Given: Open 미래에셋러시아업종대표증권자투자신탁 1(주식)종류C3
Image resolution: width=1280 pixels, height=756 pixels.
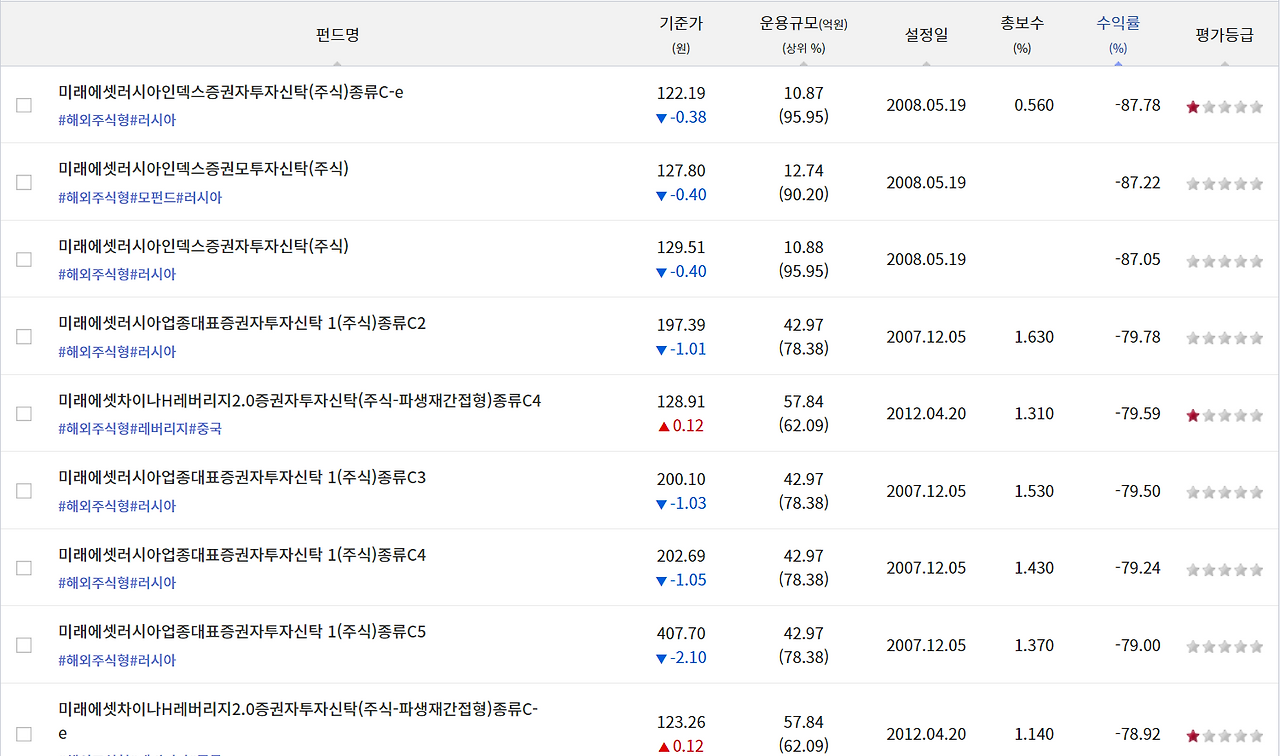Looking at the screenshot, I should click(x=242, y=477).
